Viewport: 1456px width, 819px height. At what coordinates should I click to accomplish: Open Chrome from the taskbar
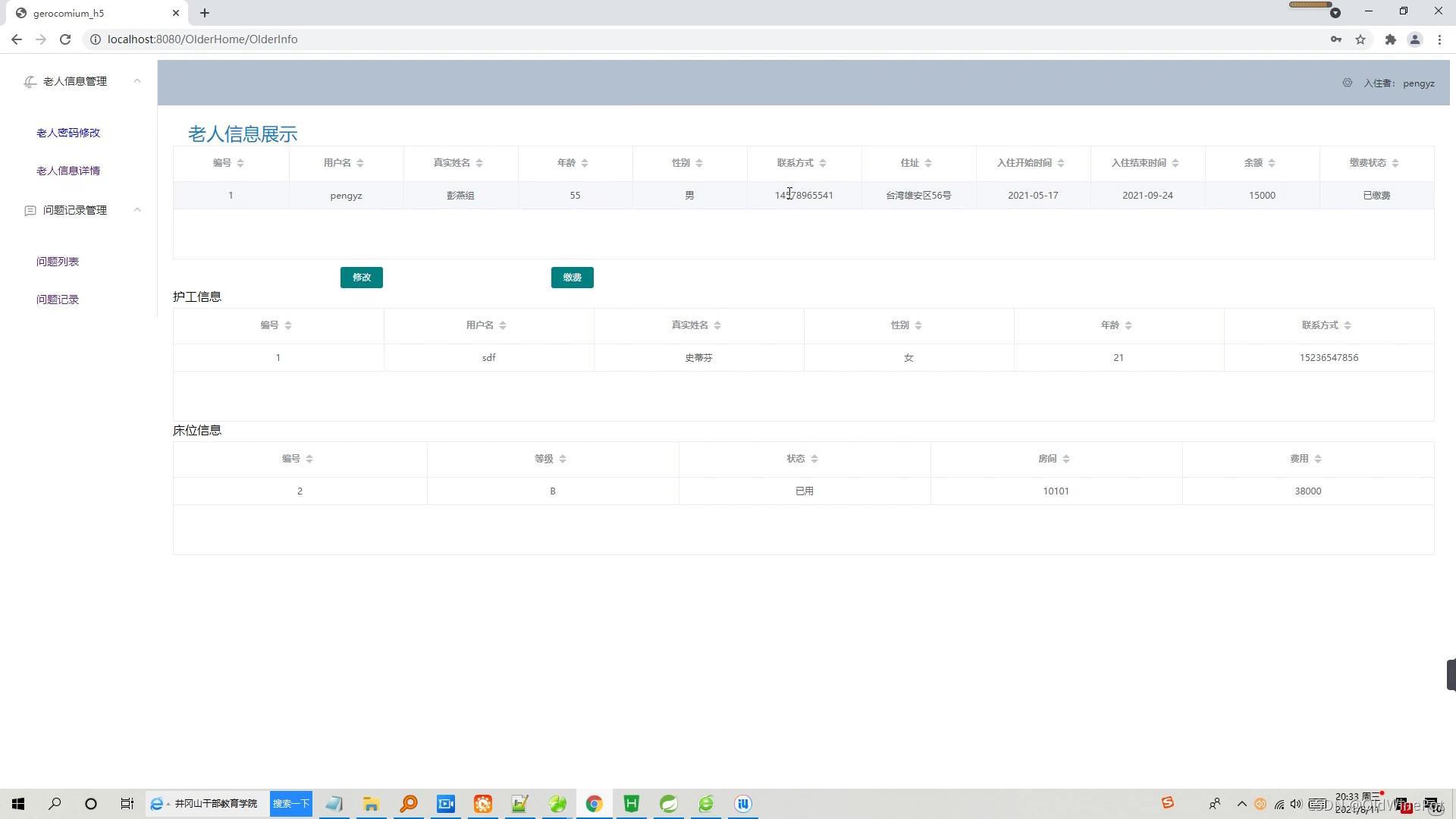[594, 804]
